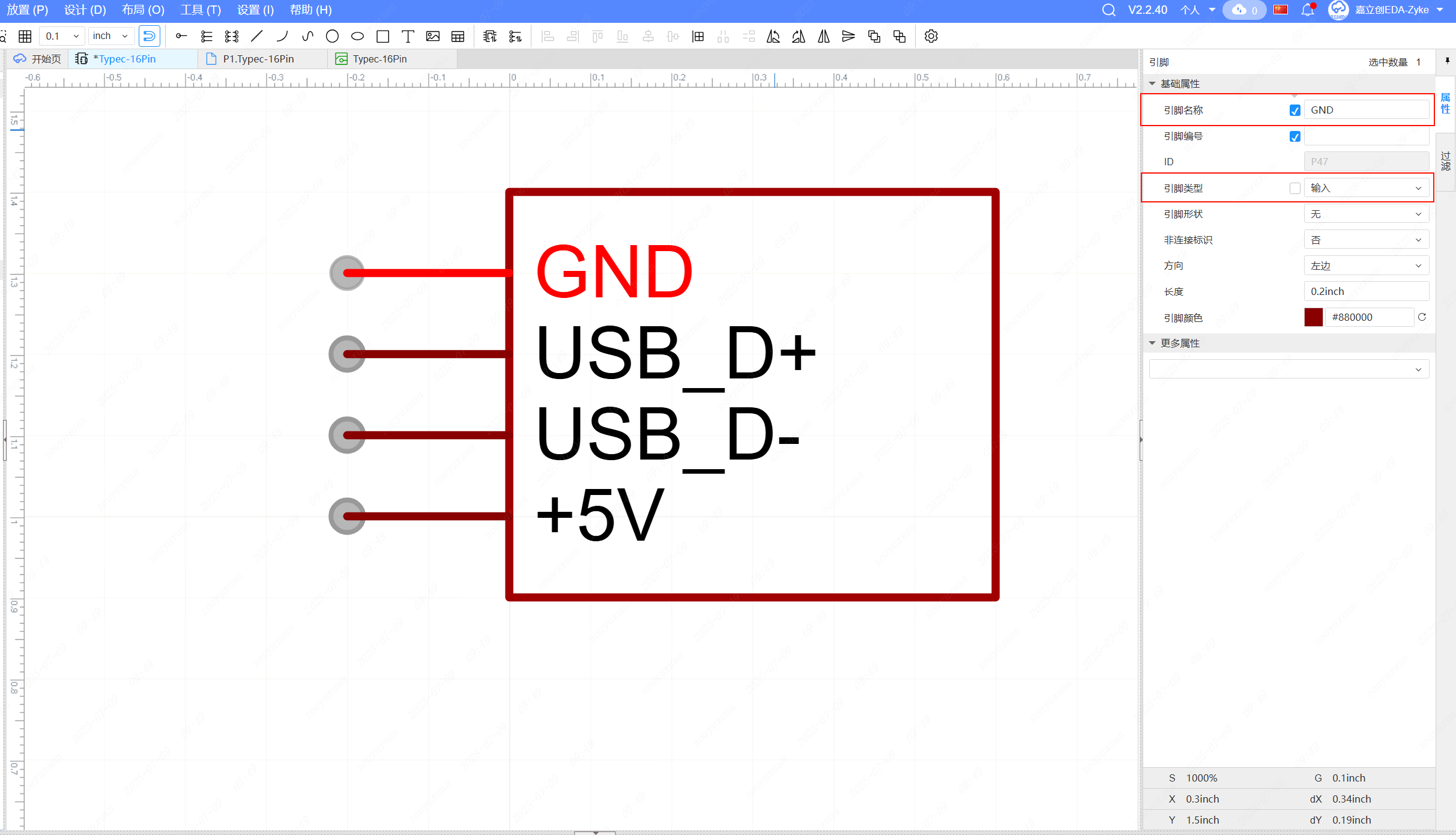Open the settings gear in toolbar
The image size is (1456, 835).
931,37
